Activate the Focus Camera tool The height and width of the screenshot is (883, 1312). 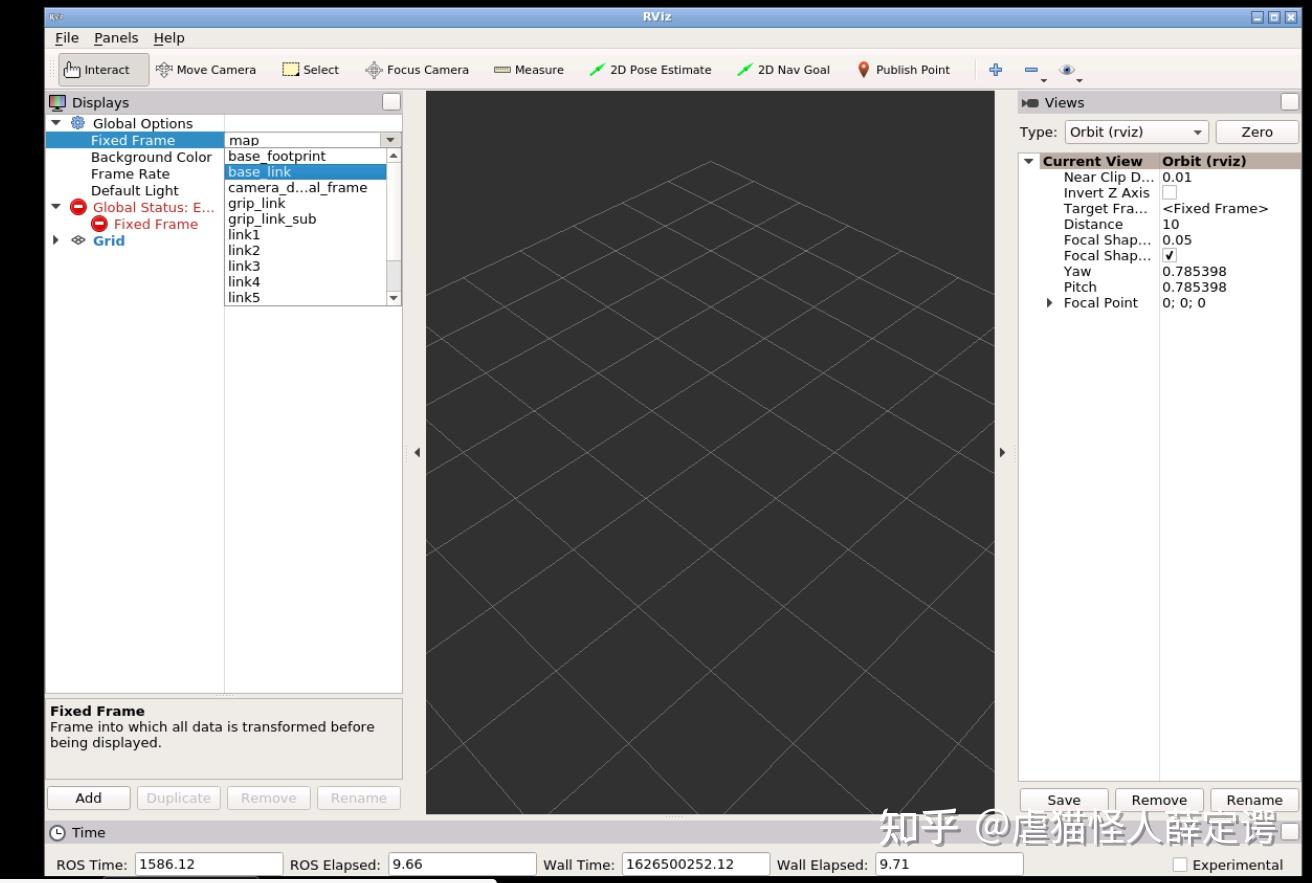pyautogui.click(x=417, y=70)
